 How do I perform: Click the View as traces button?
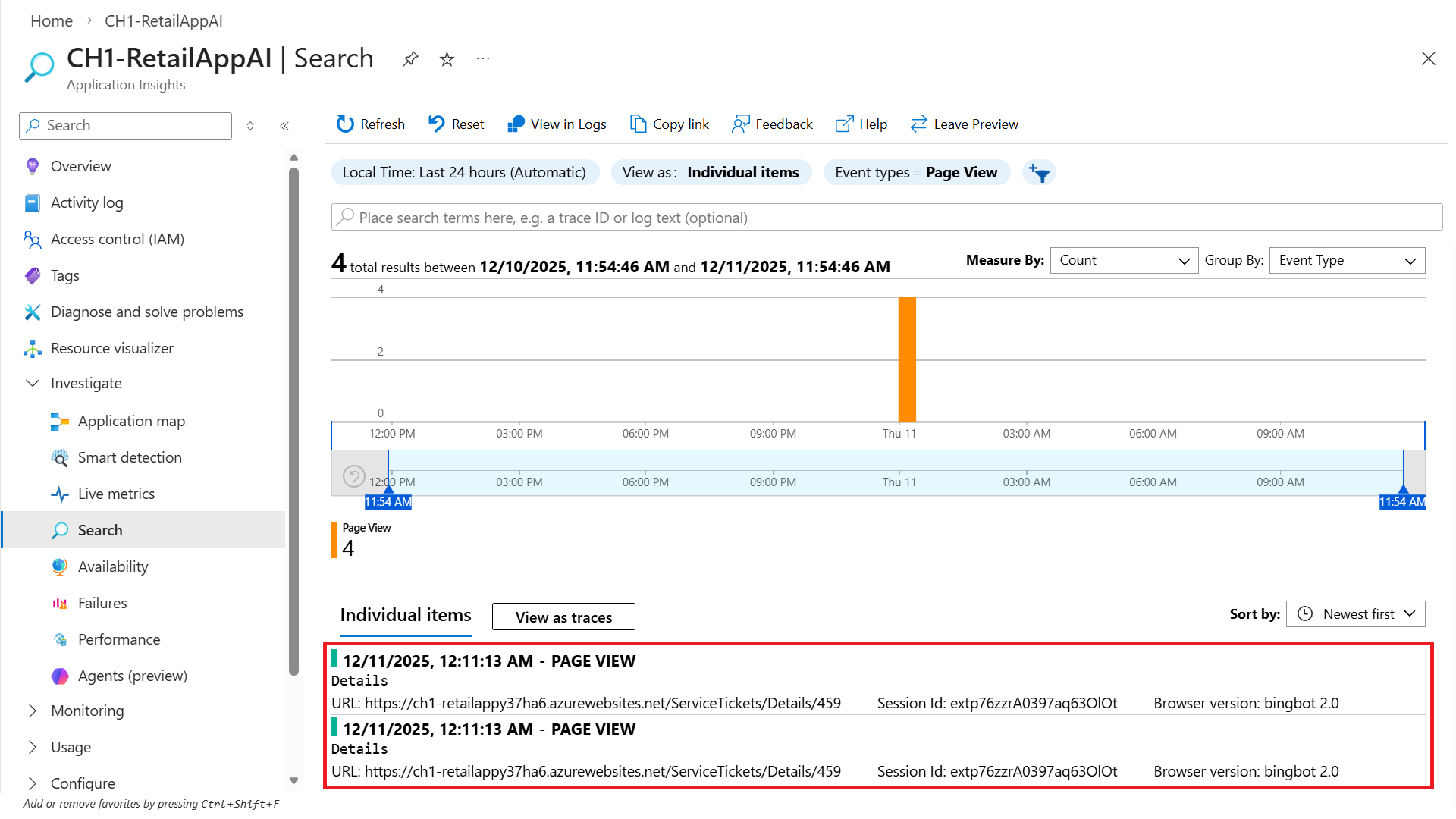563,617
